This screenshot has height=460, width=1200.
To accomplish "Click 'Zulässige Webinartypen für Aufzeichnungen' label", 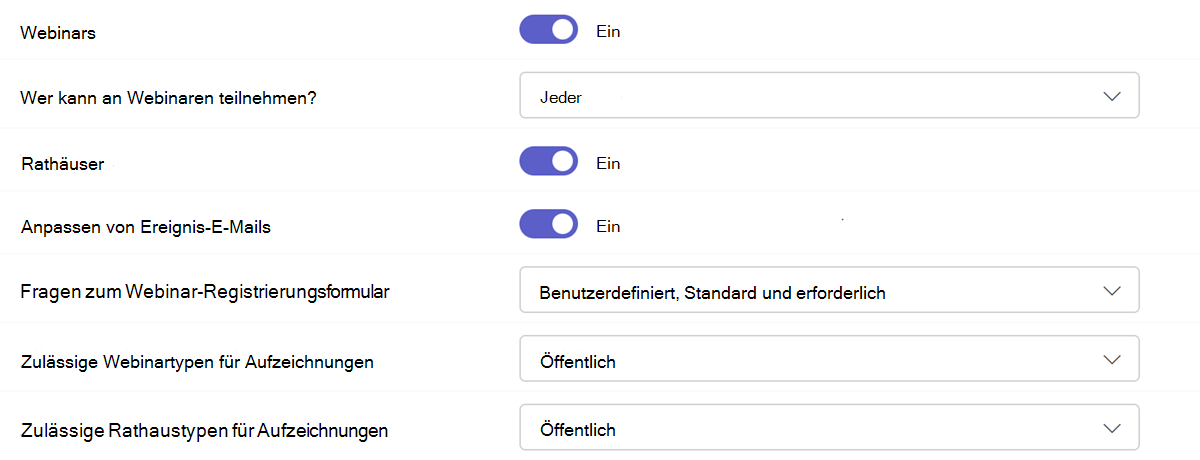I will [197, 362].
